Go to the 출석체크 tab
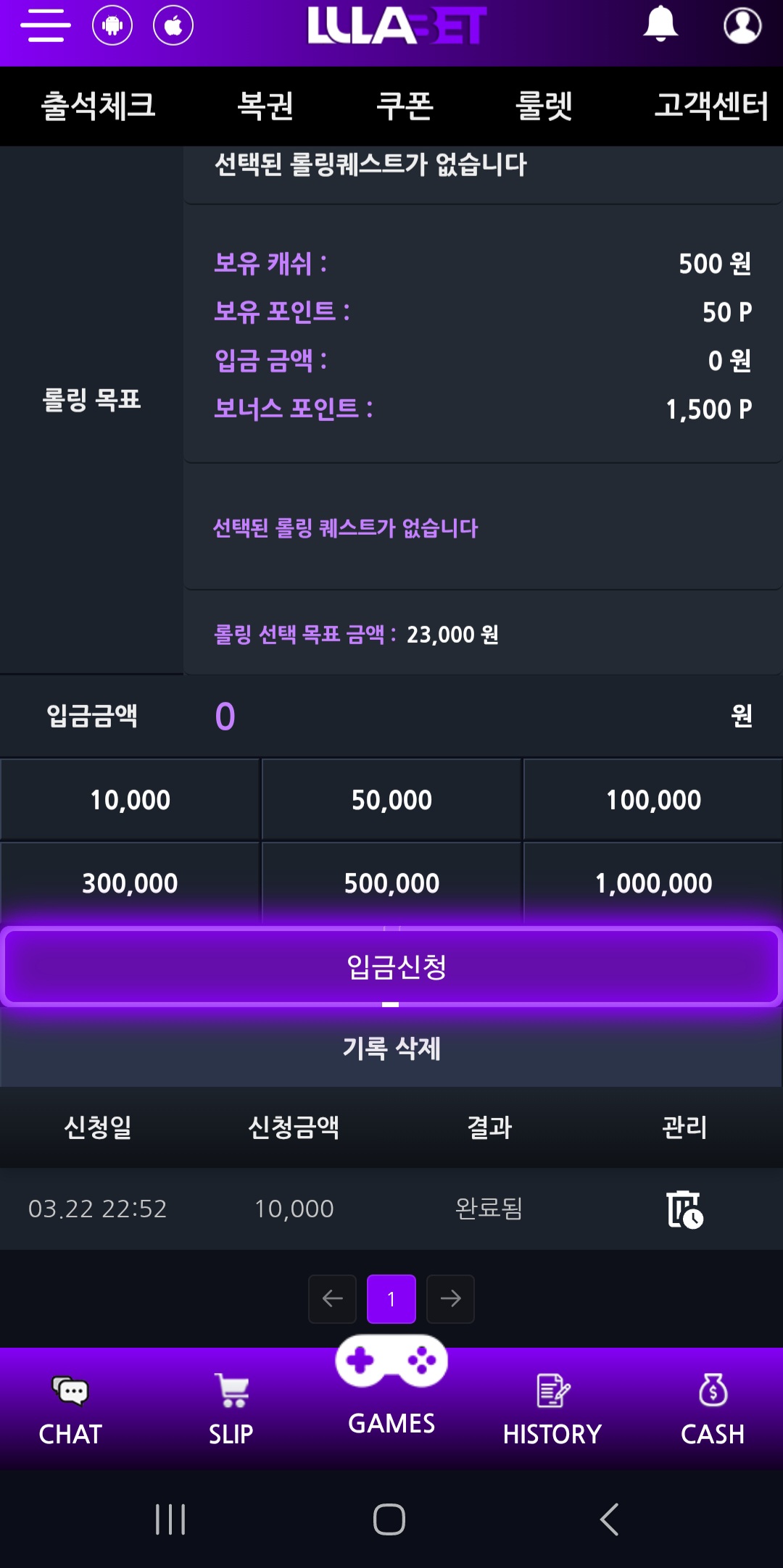This screenshot has width=783, height=1568. pos(98,106)
